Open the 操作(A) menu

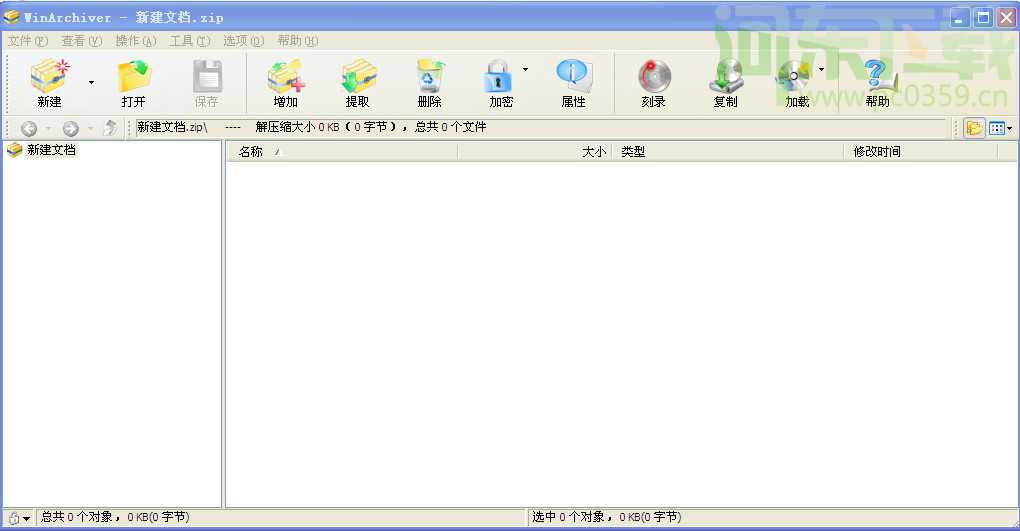coord(136,41)
